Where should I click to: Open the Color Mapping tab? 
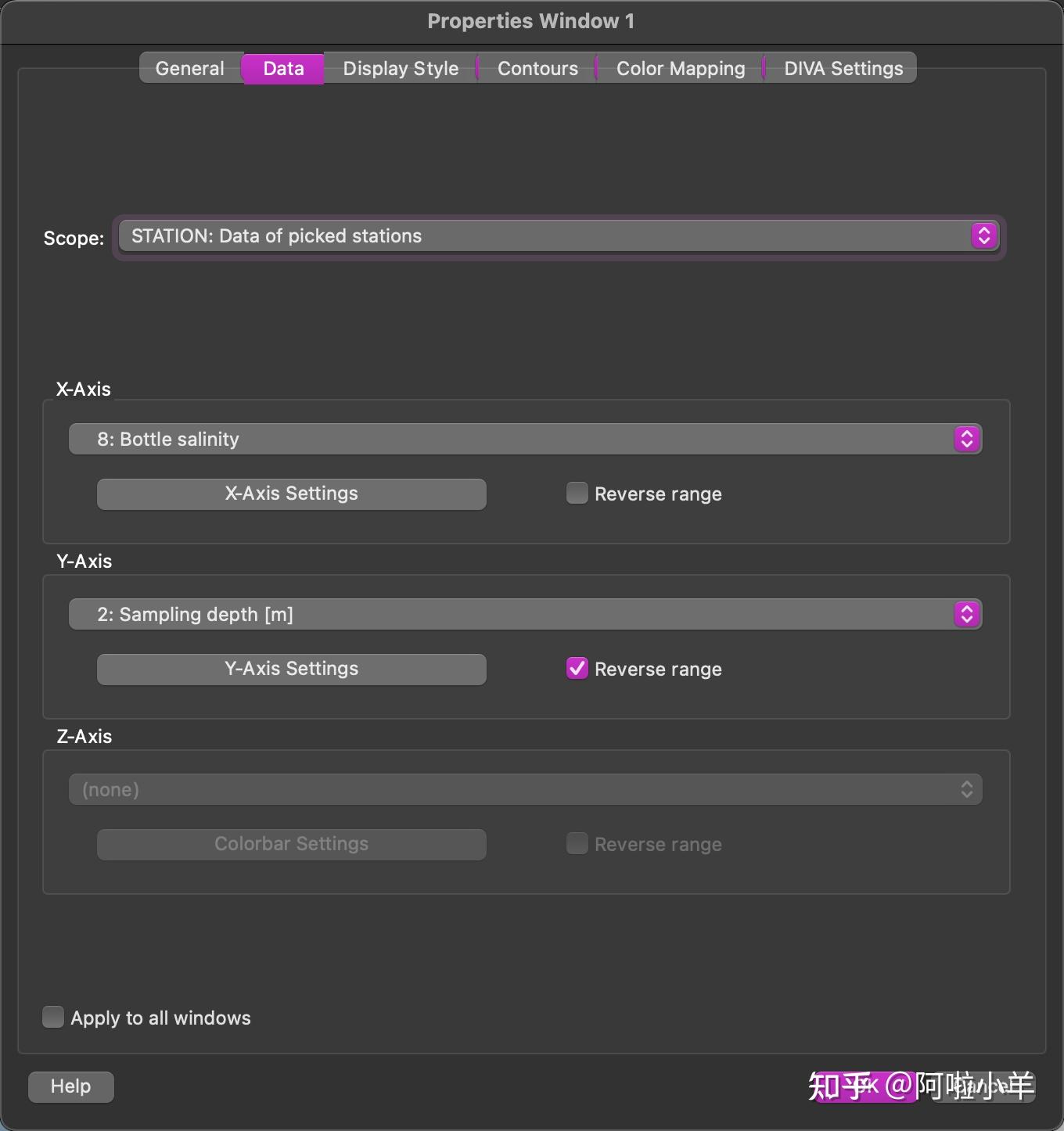click(681, 69)
